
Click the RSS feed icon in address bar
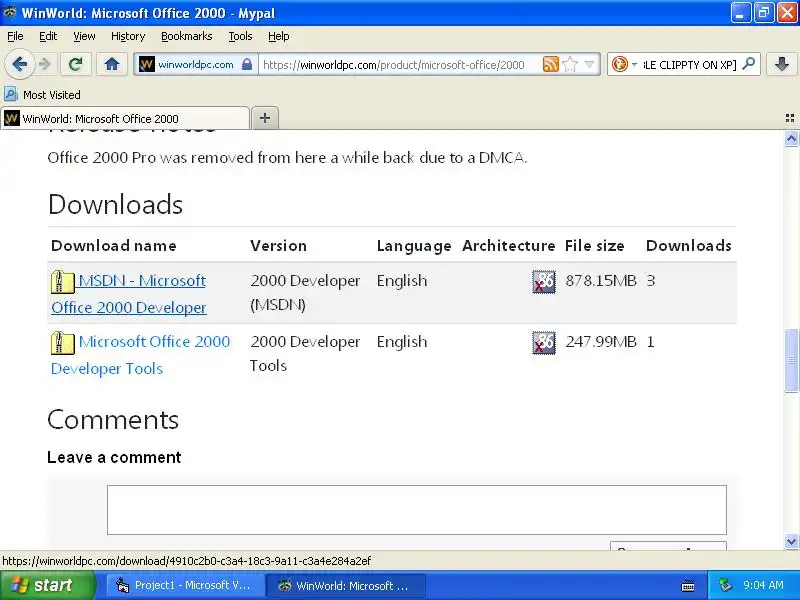click(x=551, y=64)
